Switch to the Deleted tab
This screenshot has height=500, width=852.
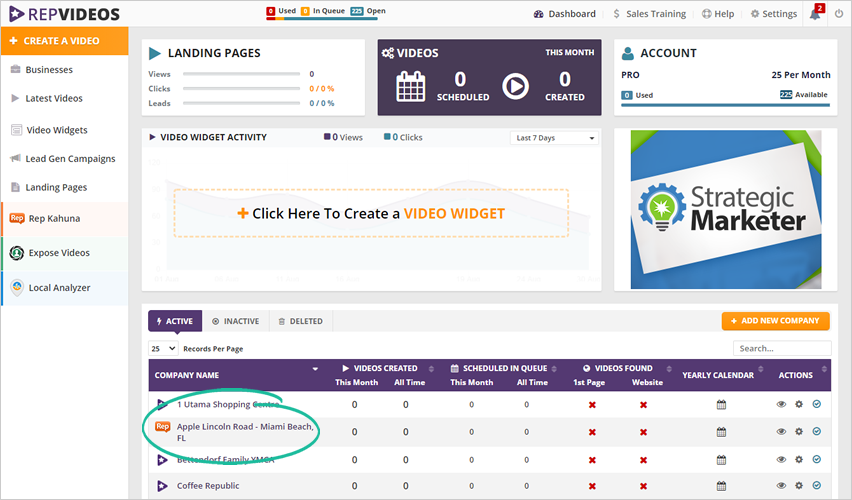[301, 321]
